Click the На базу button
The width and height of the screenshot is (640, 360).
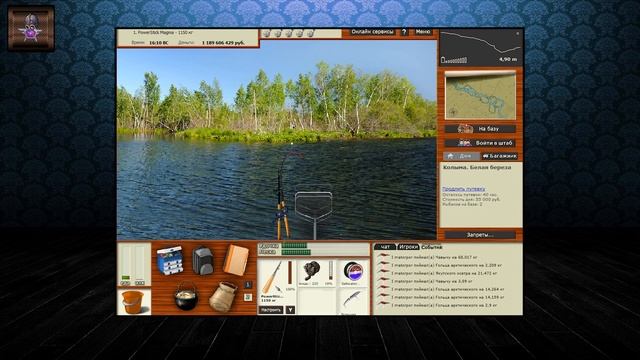480,129
